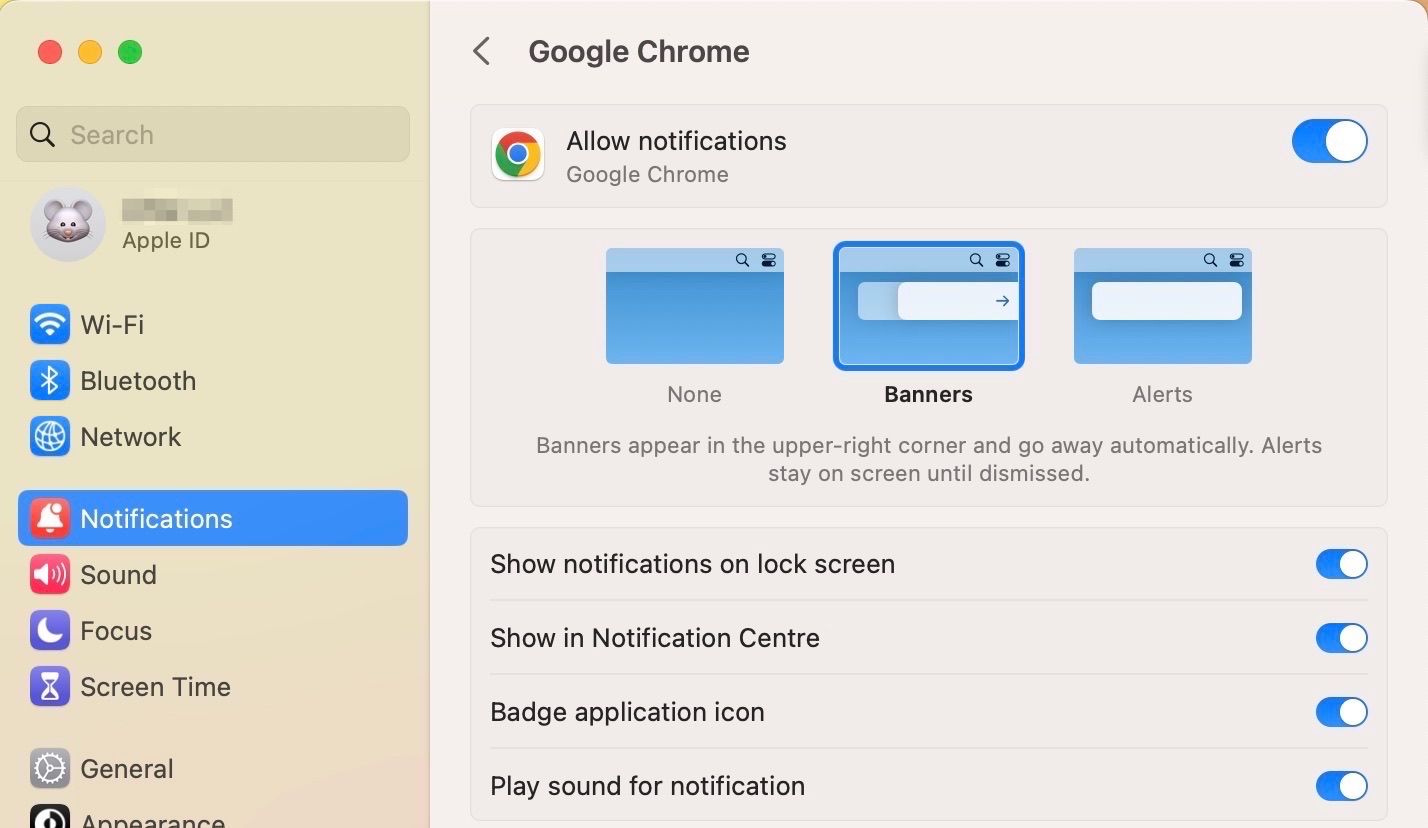1428x828 pixels.
Task: Click the Google Chrome app icon
Action: click(518, 155)
